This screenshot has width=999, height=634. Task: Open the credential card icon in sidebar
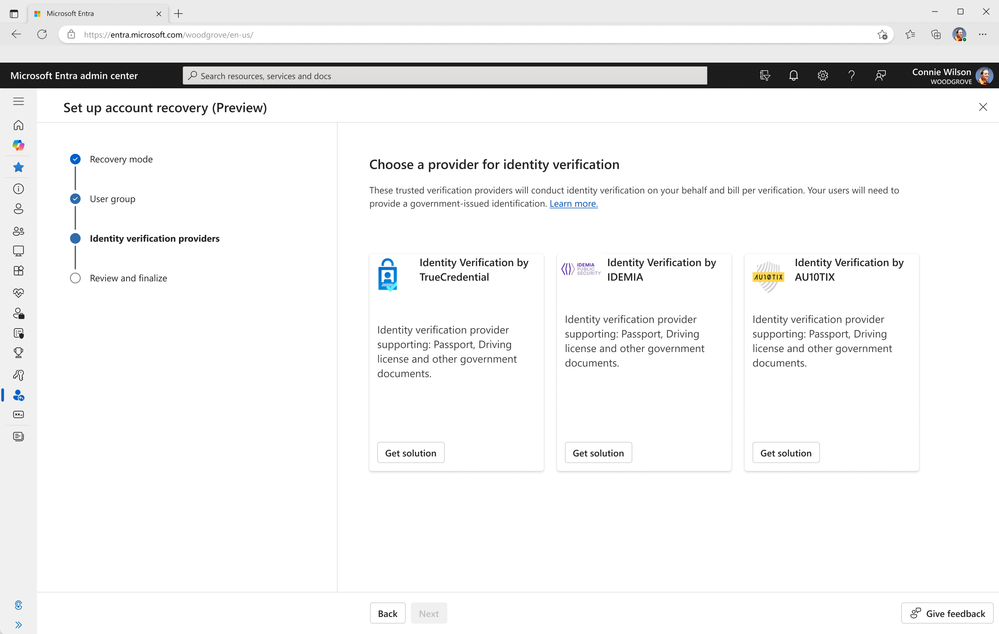pos(18,415)
